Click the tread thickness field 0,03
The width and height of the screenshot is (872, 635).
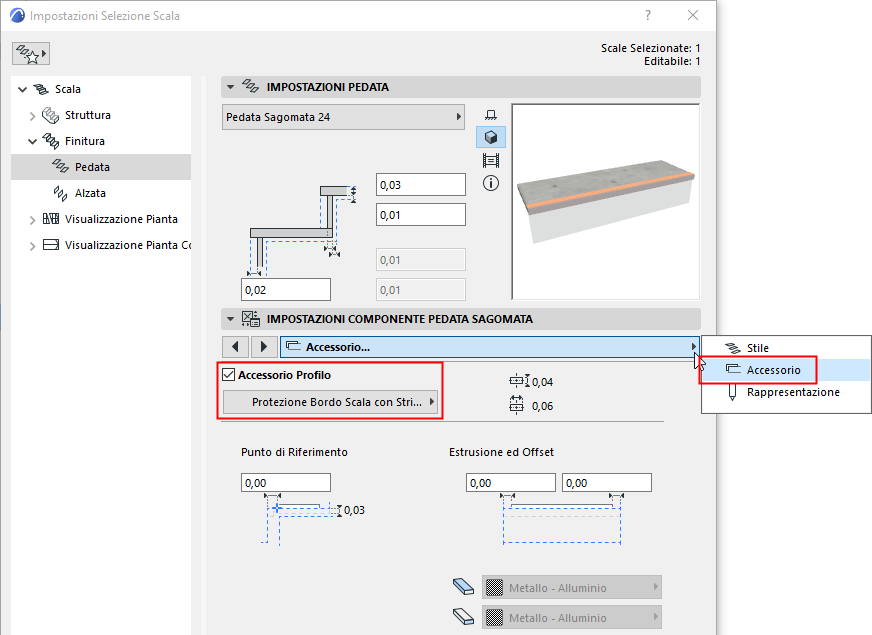[421, 185]
